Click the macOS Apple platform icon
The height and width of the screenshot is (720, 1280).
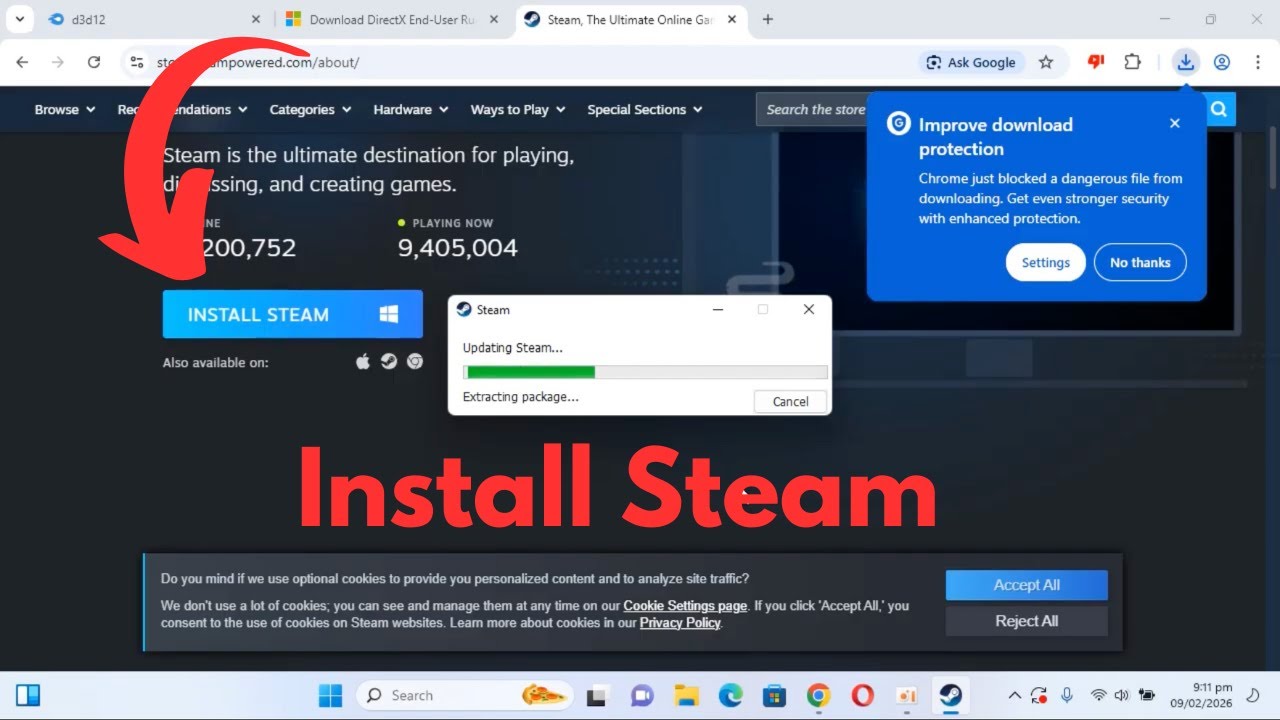tap(363, 362)
